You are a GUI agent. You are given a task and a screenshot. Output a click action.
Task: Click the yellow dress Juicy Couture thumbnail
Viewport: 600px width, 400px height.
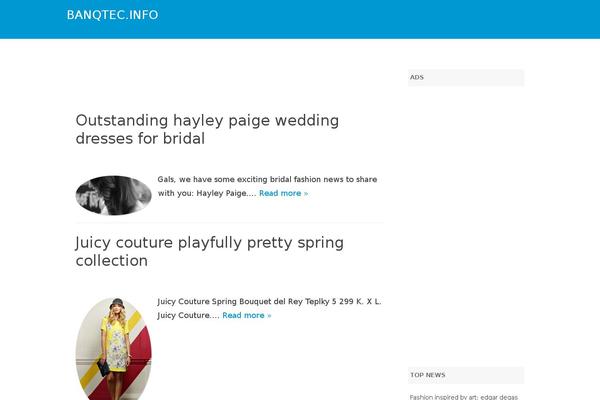pos(114,349)
